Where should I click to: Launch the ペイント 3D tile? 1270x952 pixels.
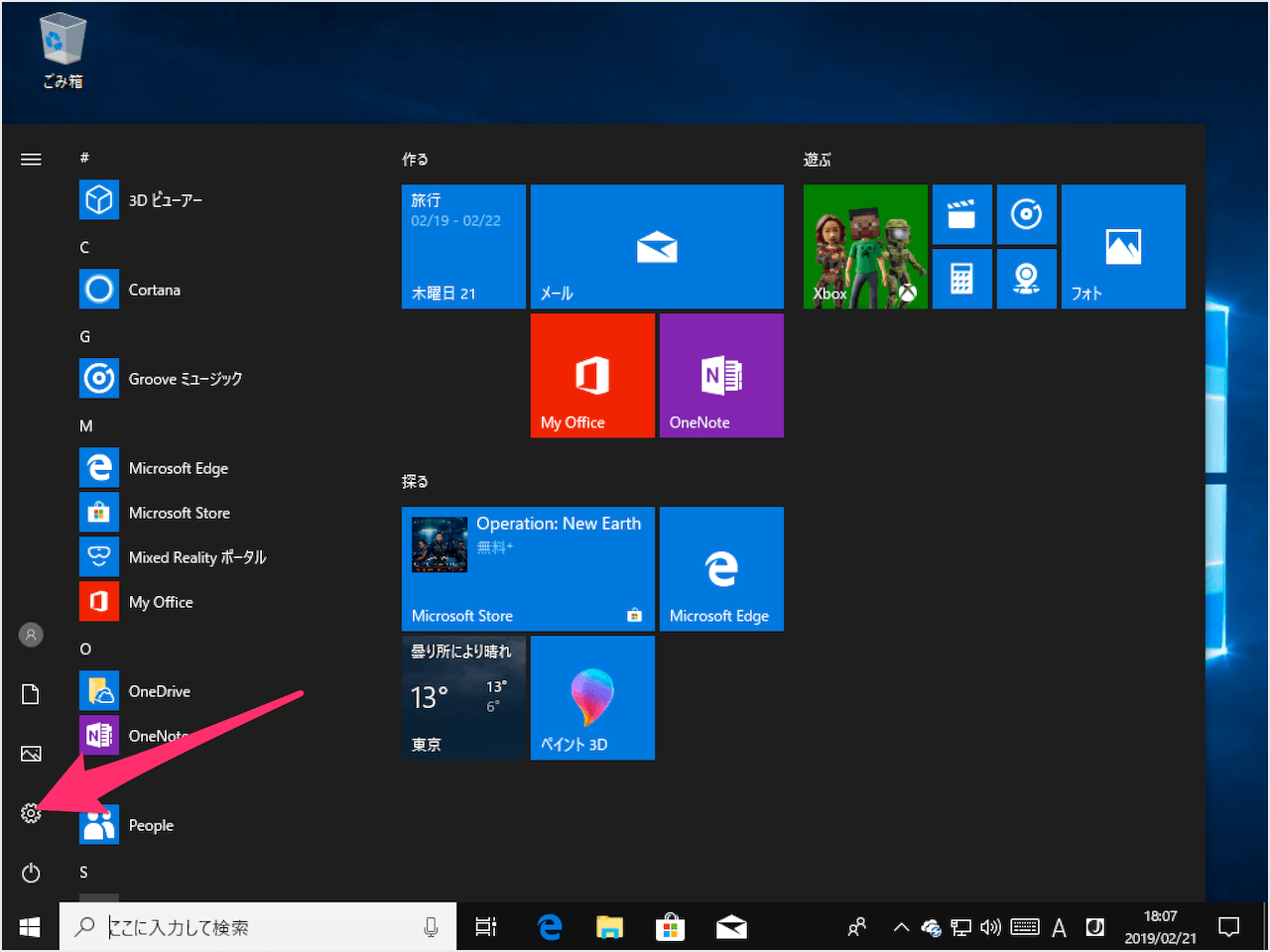592,698
